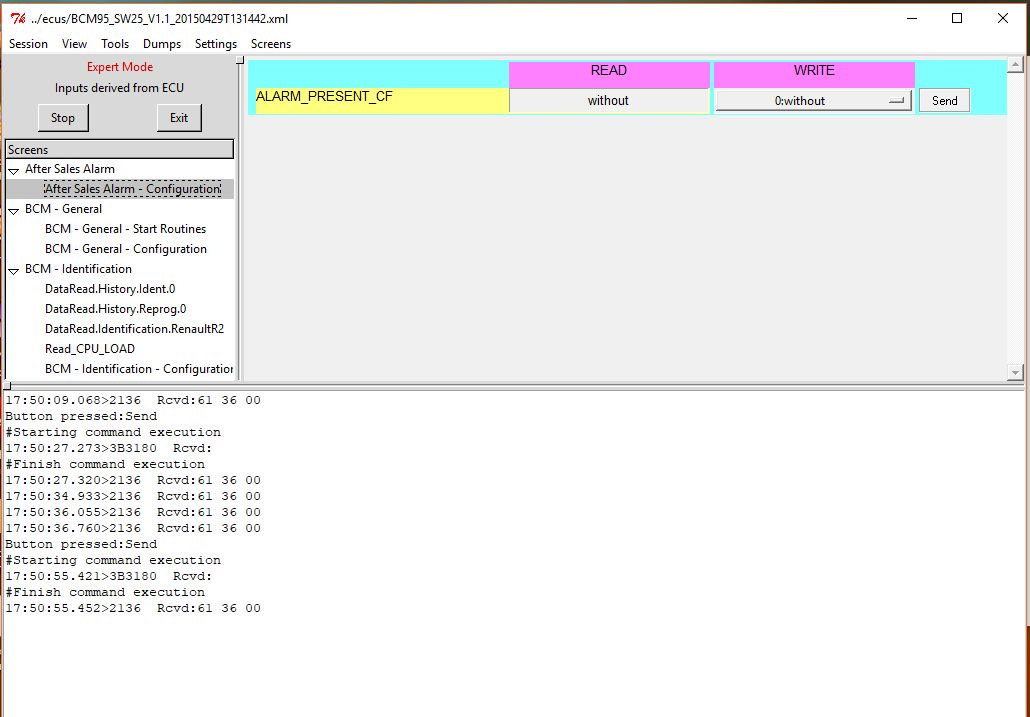The image size is (1030, 717).
Task: Open the View menu
Action: (x=74, y=44)
